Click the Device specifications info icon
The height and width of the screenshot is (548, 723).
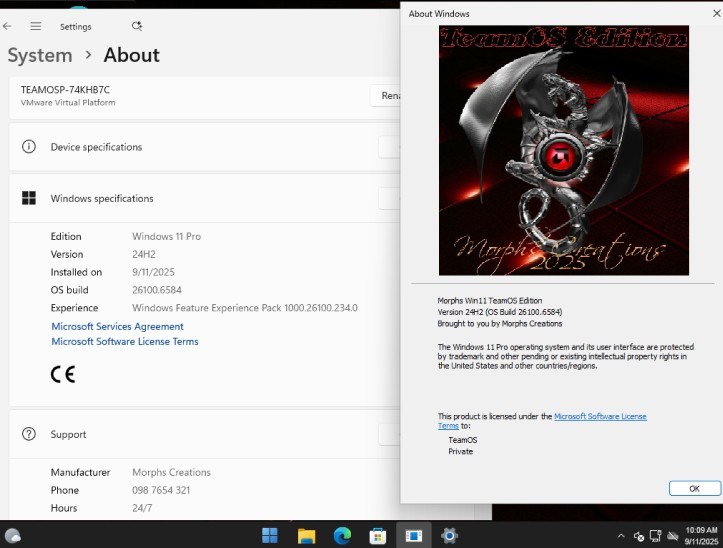29,147
